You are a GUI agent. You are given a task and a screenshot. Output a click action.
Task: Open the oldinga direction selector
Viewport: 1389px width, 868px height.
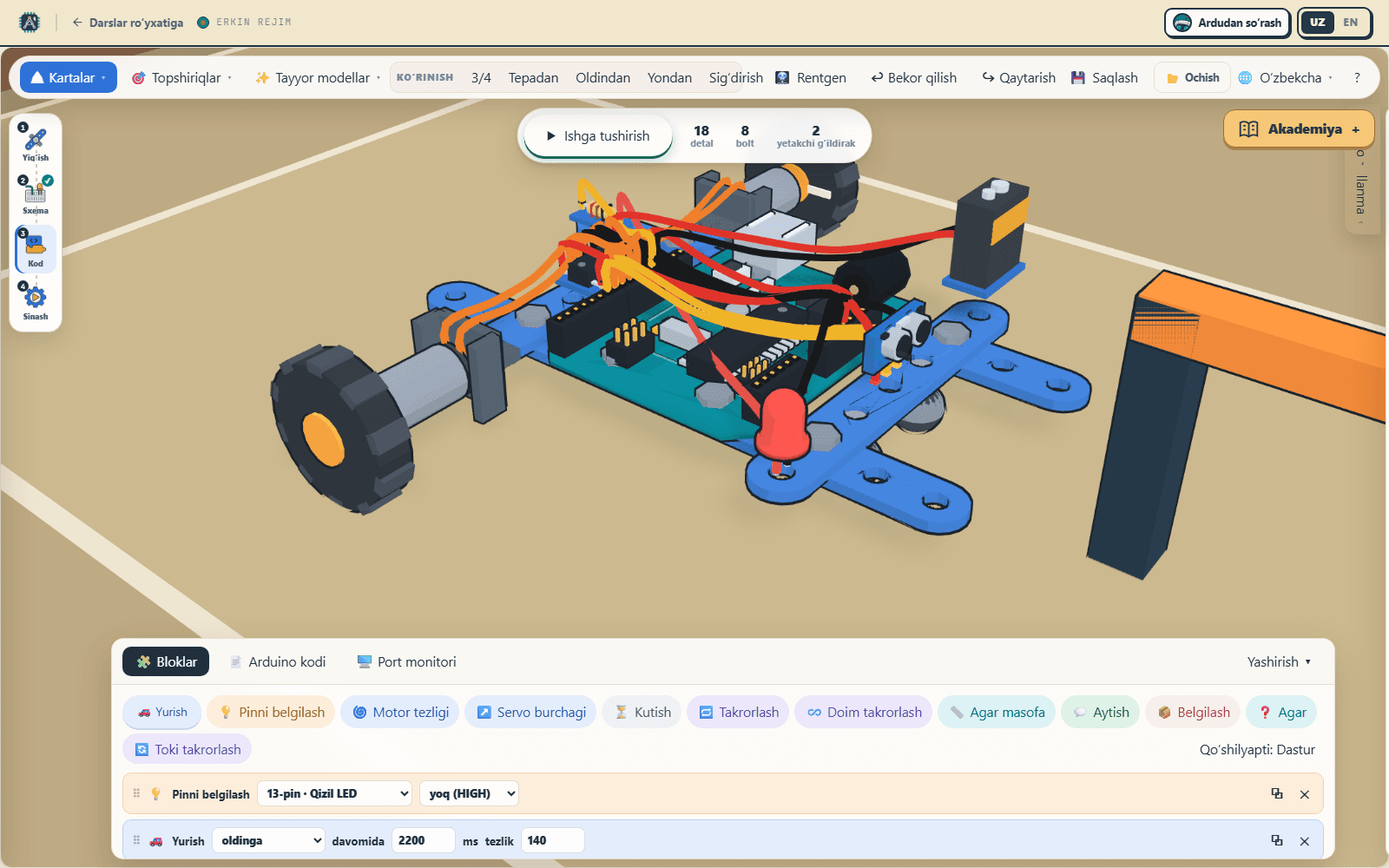(x=269, y=840)
